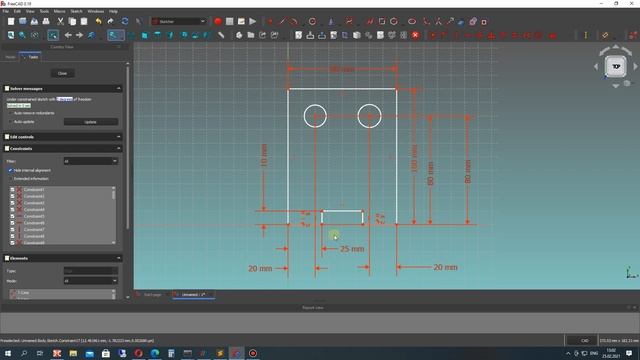
Task: Collapse the Elements section
Action: pyautogui.click(x=119, y=258)
